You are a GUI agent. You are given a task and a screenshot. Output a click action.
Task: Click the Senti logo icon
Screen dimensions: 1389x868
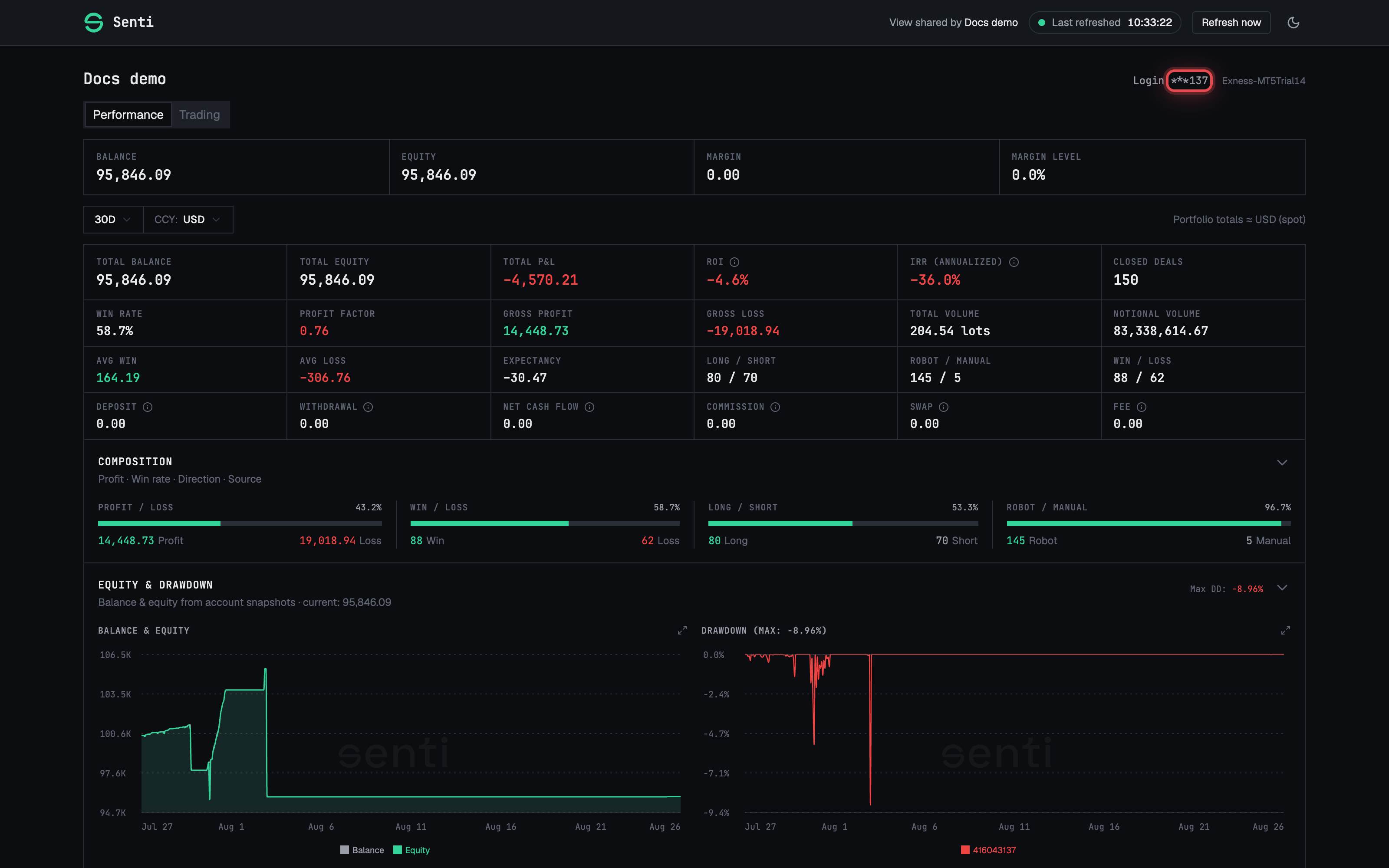click(94, 23)
